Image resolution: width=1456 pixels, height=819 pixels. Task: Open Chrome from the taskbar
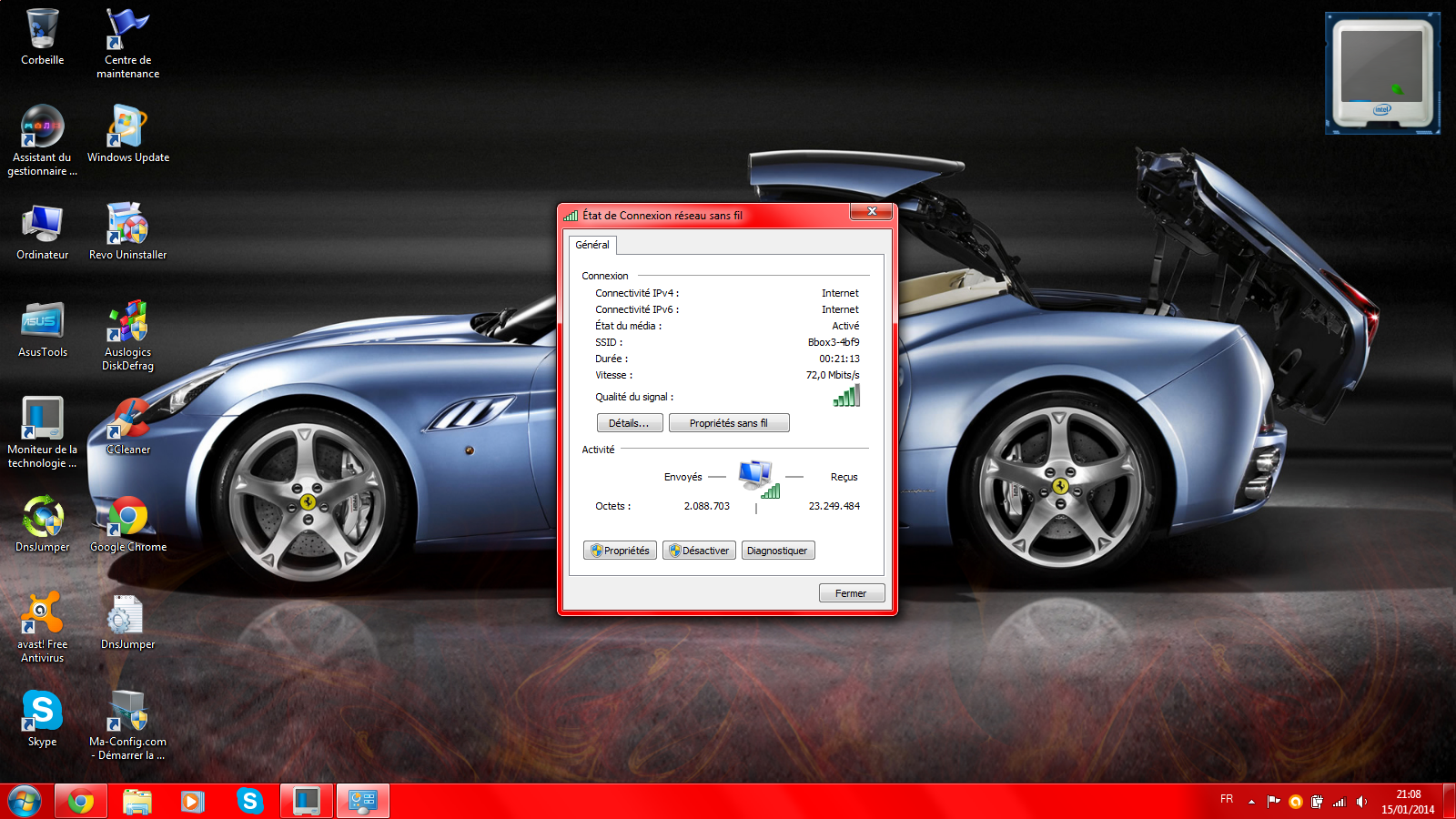81,802
